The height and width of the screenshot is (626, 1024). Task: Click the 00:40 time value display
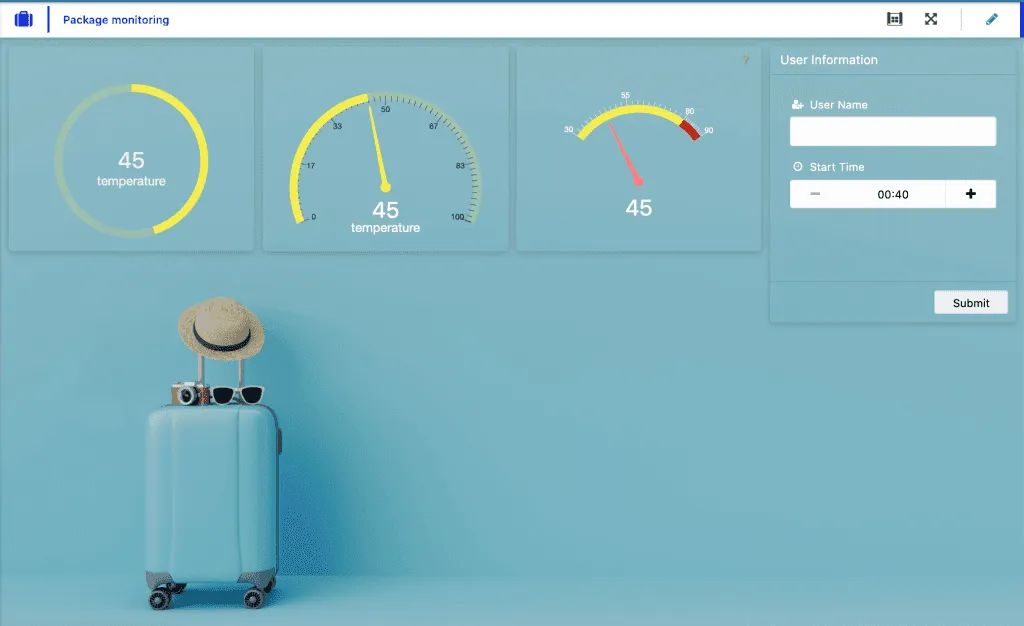893,193
